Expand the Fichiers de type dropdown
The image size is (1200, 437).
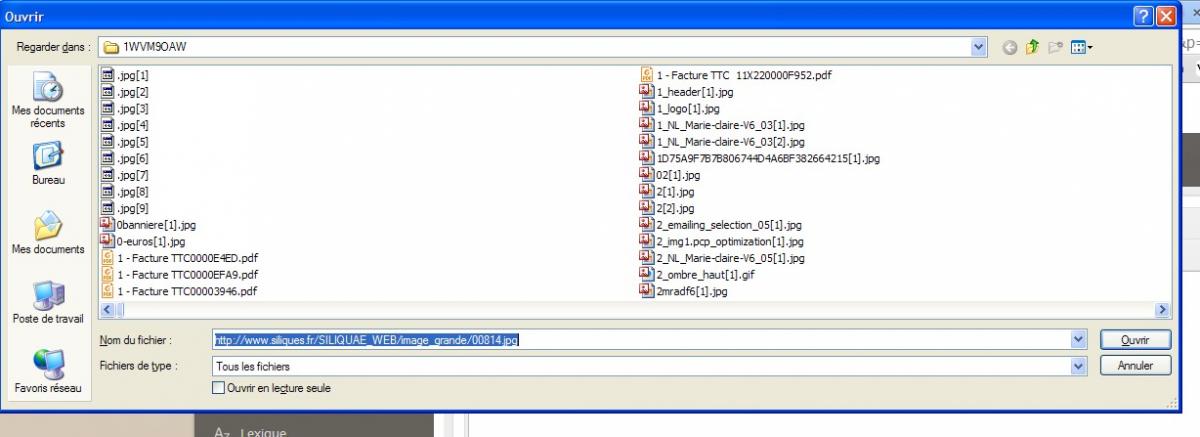point(1078,367)
